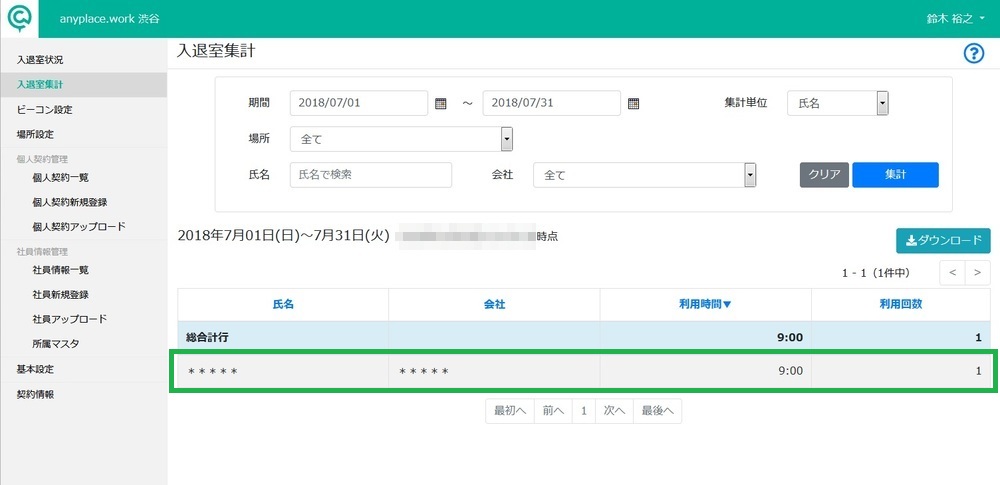Open 社員情報一覧 in the sidebar

click(x=60, y=270)
